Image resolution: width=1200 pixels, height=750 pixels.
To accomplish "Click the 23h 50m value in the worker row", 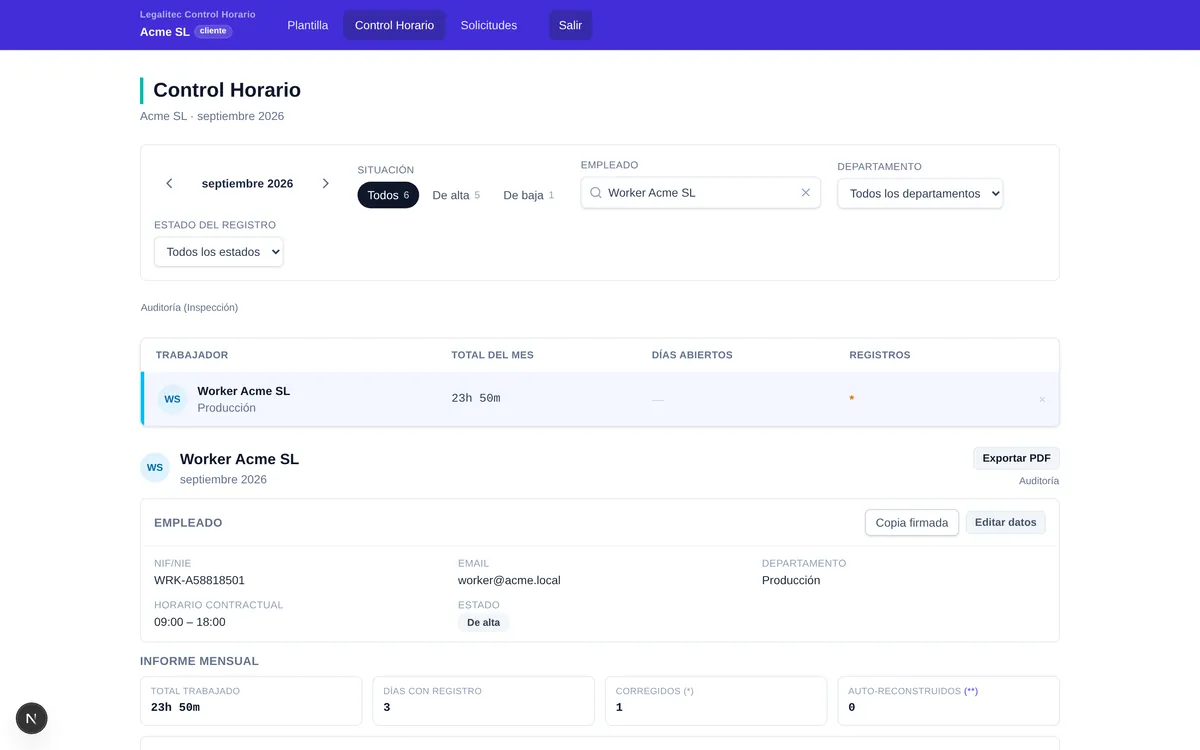I will click(476, 399).
